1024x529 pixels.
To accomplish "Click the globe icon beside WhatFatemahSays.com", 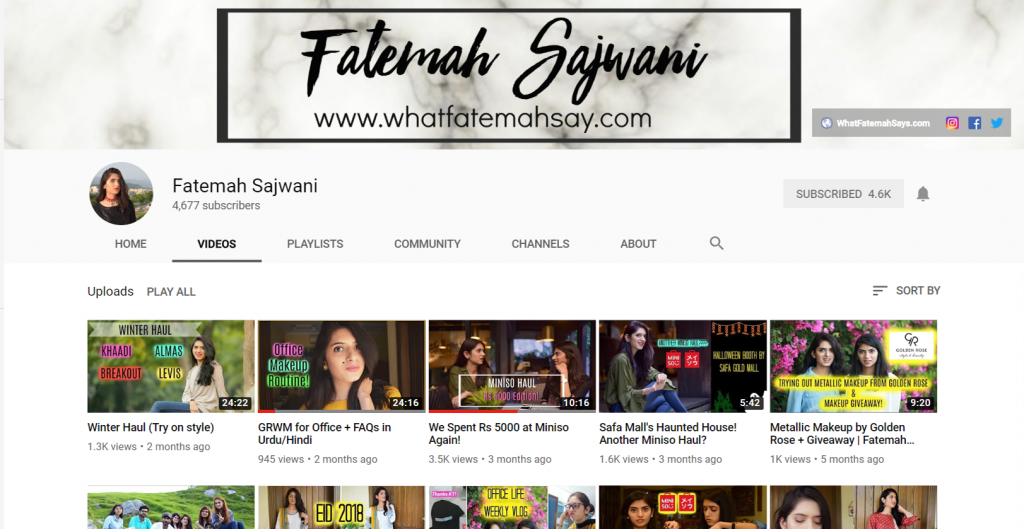I will 827,123.
